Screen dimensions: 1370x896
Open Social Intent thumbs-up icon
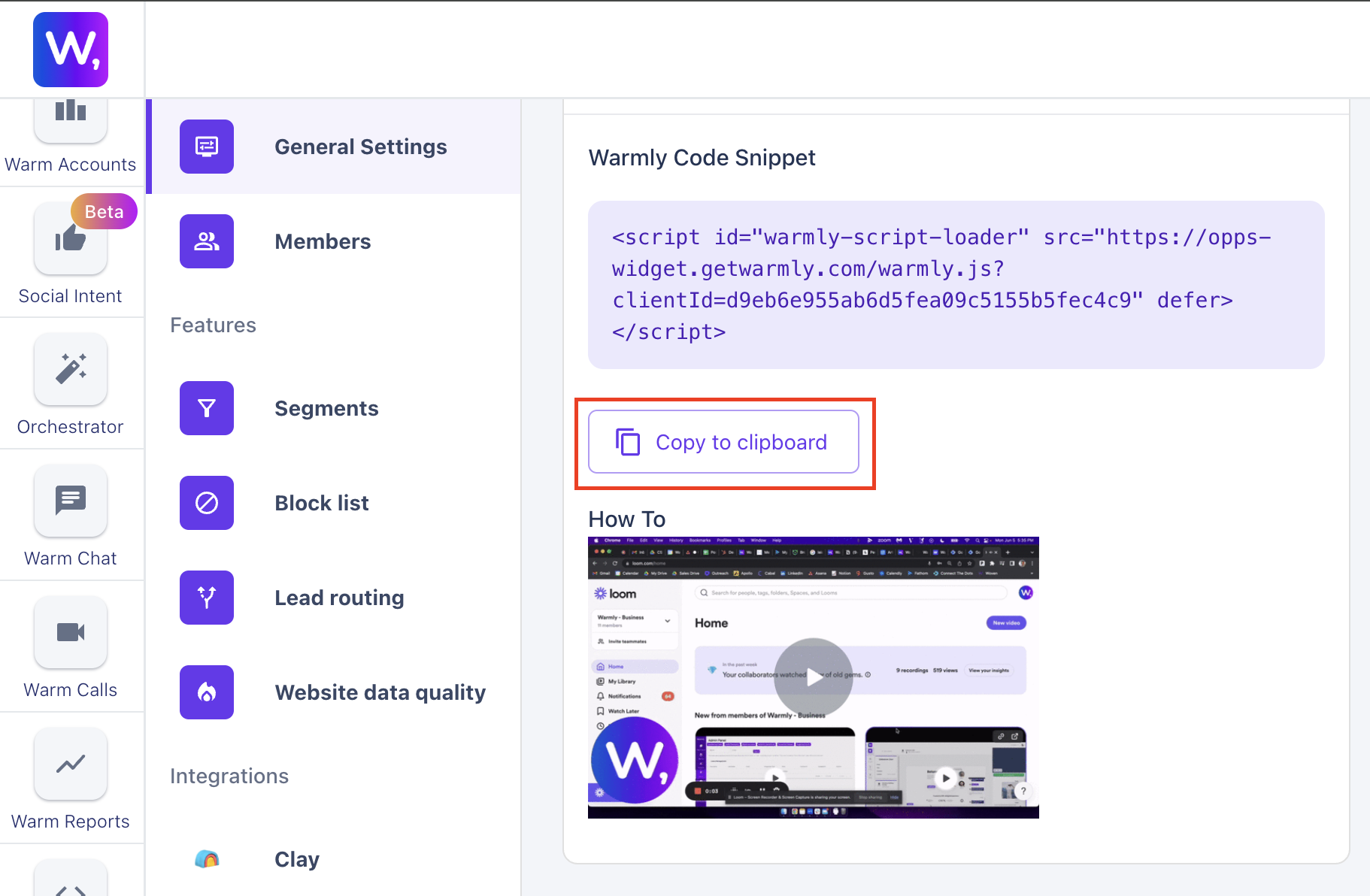[71, 240]
